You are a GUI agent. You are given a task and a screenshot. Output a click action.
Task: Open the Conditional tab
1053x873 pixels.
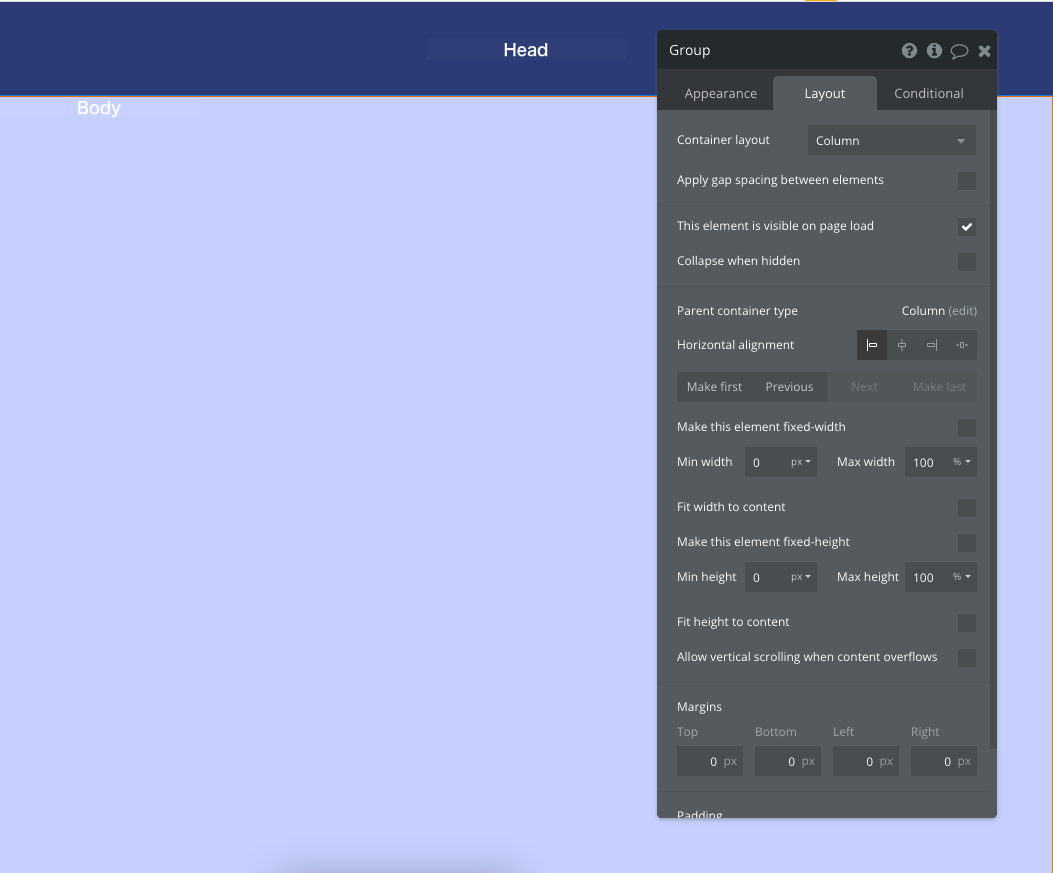pos(929,93)
